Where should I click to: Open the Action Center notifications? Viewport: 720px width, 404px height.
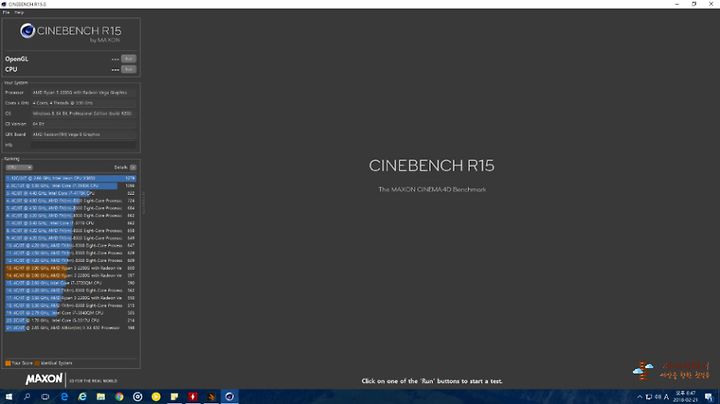[709, 397]
